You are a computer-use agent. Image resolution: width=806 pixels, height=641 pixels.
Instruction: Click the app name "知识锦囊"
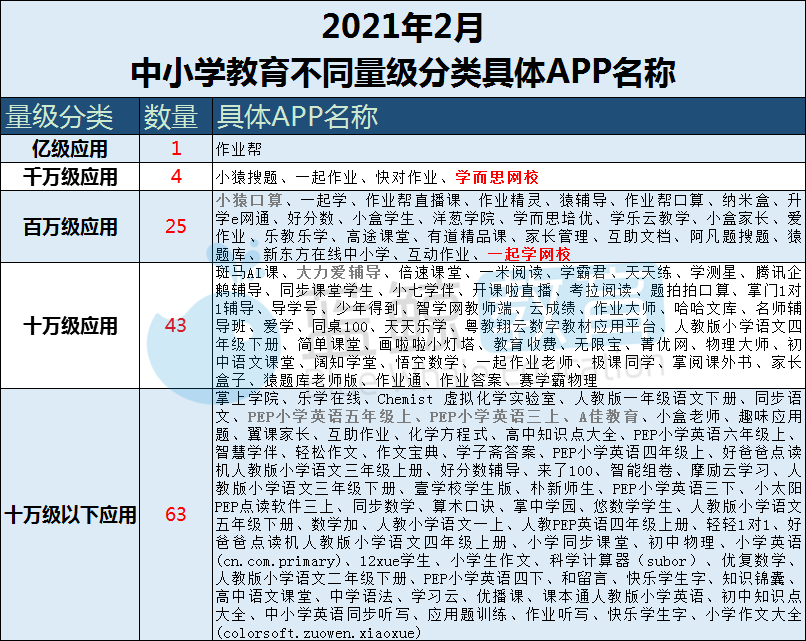click(x=754, y=578)
